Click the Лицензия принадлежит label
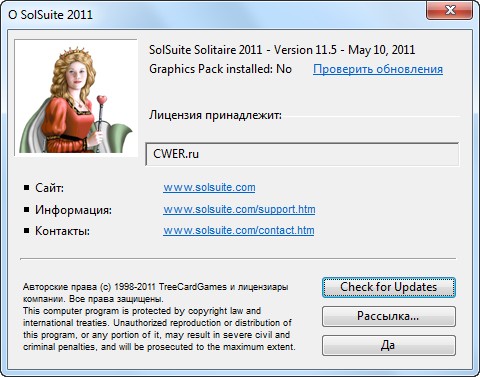 pos(215,115)
